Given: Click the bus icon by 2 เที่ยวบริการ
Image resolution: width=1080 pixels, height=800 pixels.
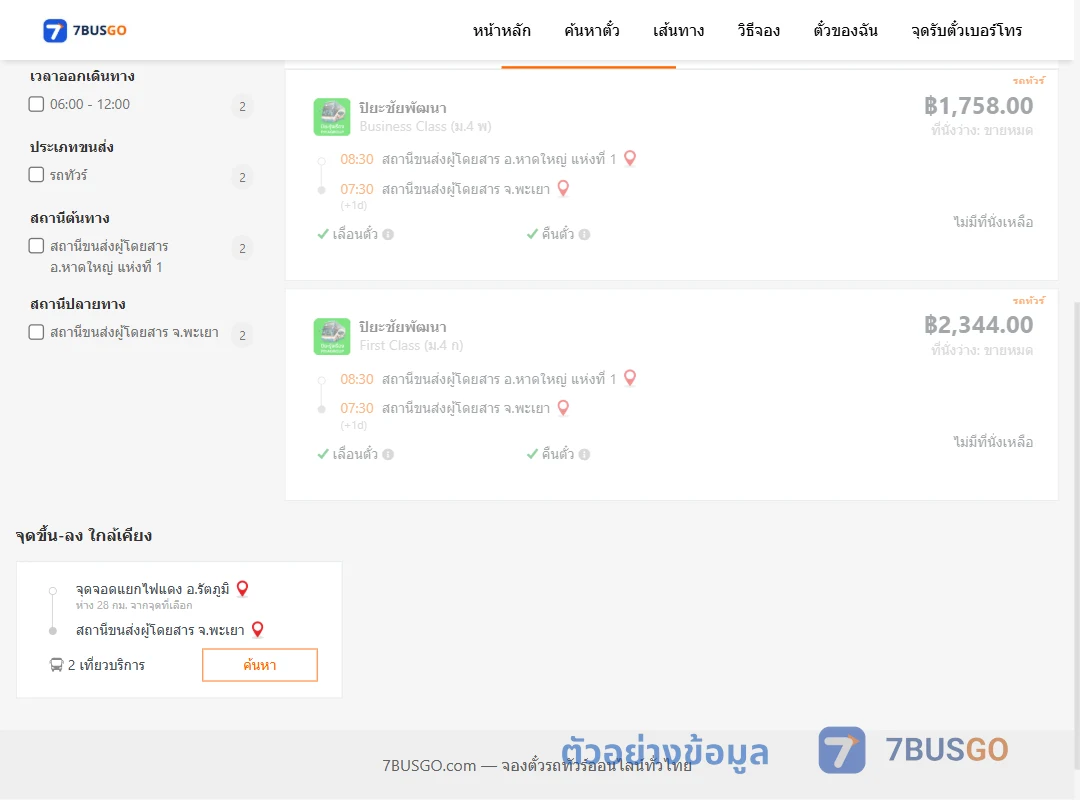Looking at the screenshot, I should (x=56, y=665).
